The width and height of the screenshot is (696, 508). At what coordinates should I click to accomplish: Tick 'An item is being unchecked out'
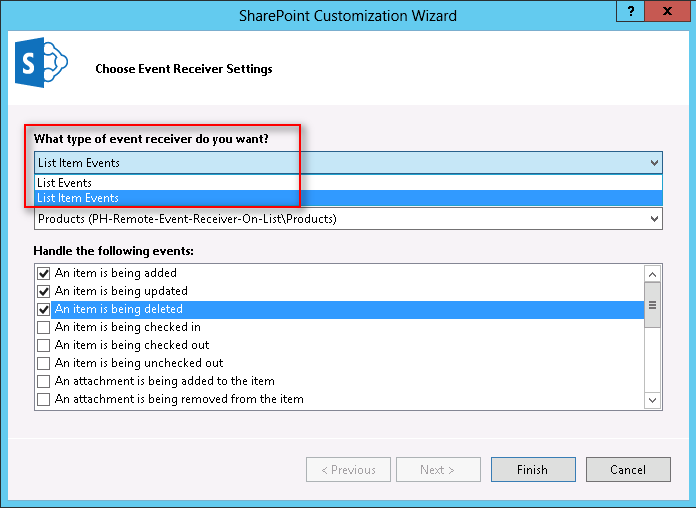click(44, 363)
